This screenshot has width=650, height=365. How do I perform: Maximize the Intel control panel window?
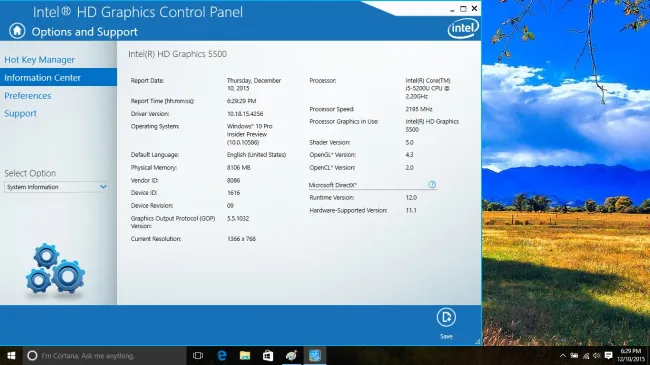pos(463,9)
